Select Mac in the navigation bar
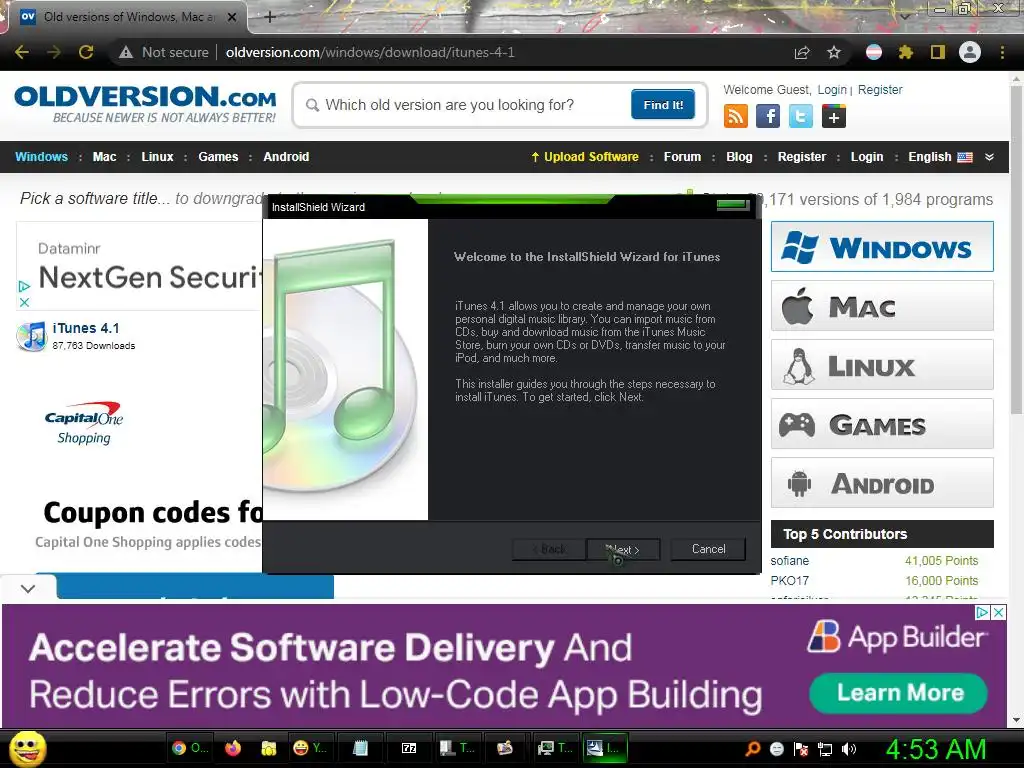Viewport: 1024px width, 768px height. click(x=104, y=157)
